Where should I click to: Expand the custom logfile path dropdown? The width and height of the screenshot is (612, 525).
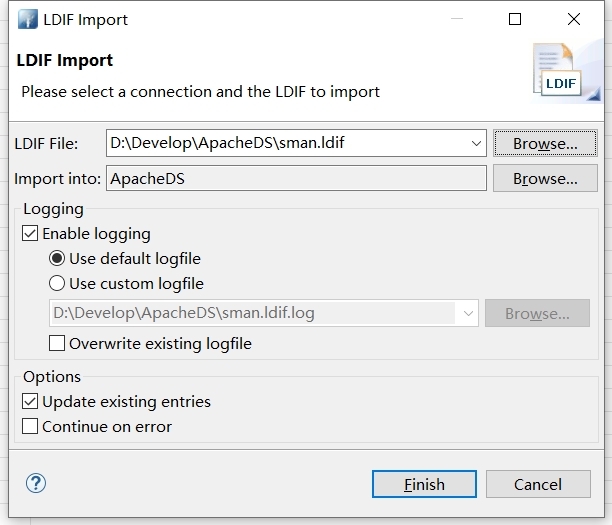[x=468, y=313]
